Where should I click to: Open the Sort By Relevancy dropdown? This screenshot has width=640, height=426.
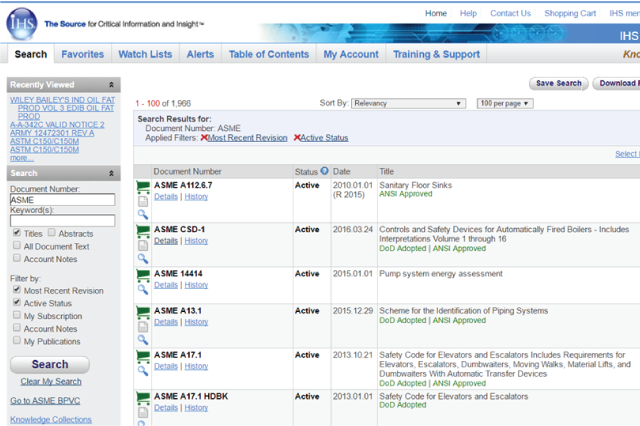coord(408,103)
